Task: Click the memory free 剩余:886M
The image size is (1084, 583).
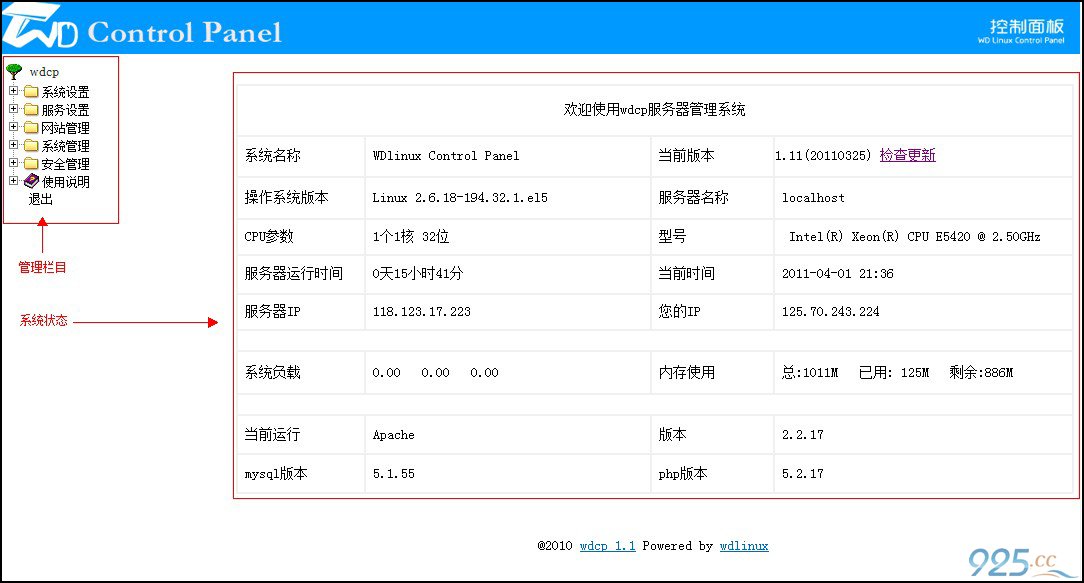Action: [x=981, y=372]
